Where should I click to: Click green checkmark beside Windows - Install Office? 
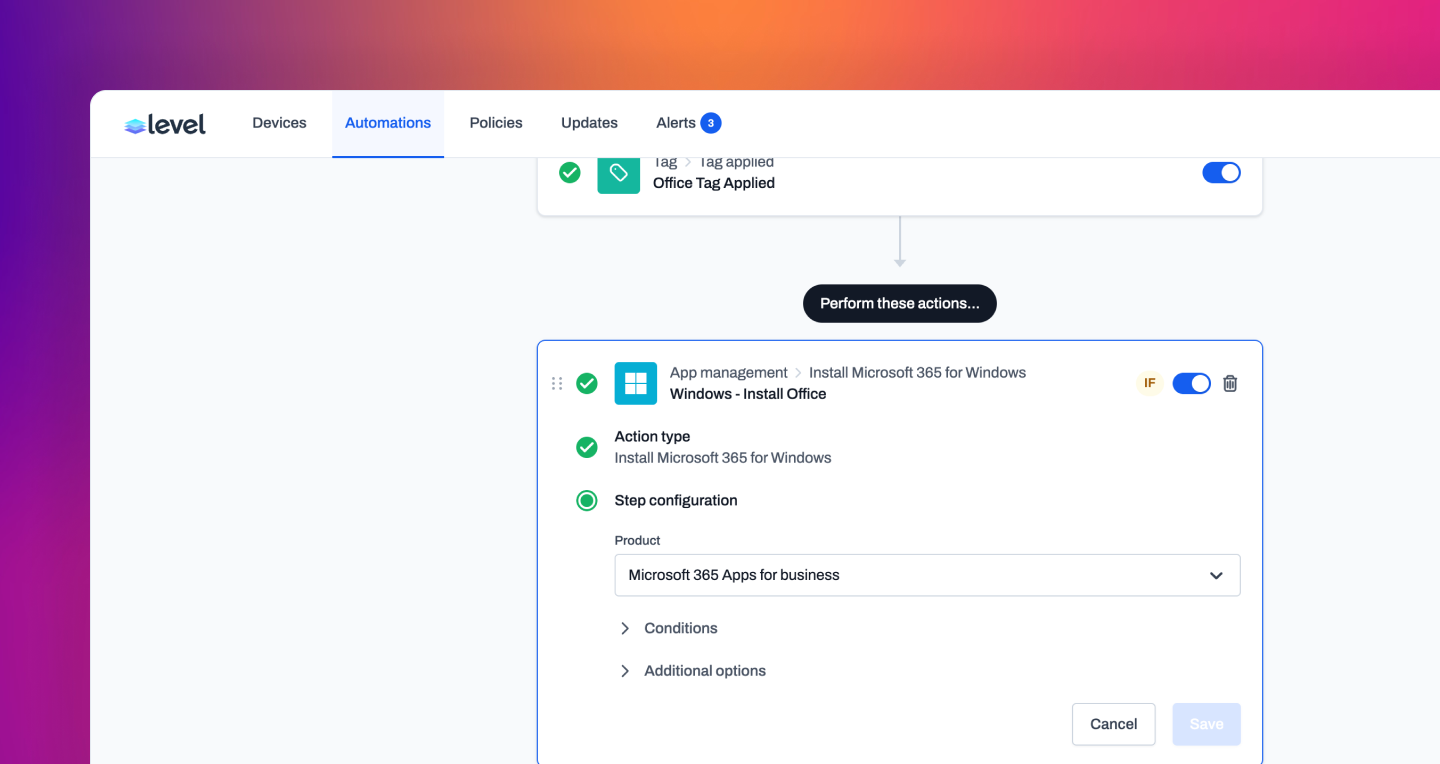pyautogui.click(x=587, y=383)
